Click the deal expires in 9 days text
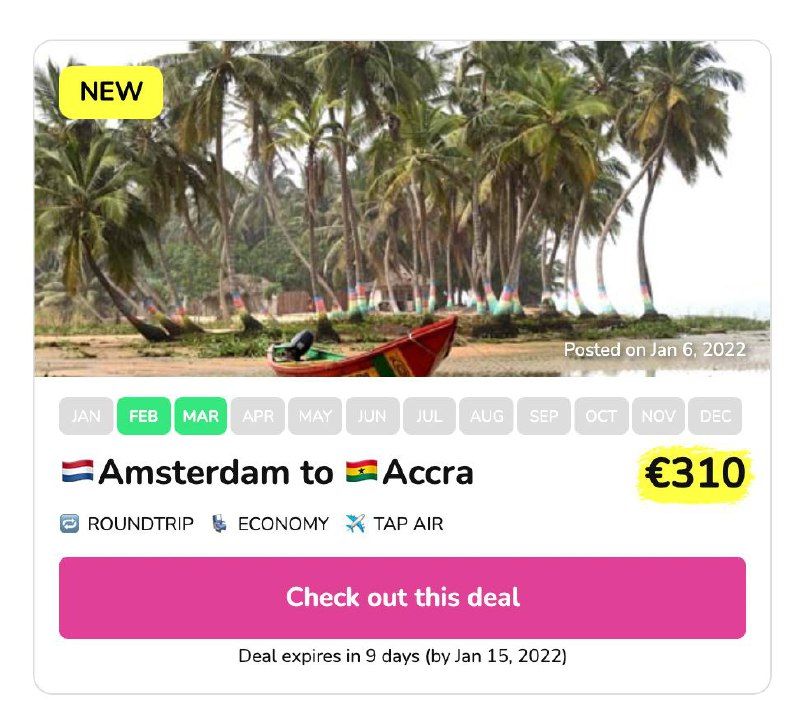Viewport: 800px width, 728px height. pyautogui.click(x=403, y=656)
